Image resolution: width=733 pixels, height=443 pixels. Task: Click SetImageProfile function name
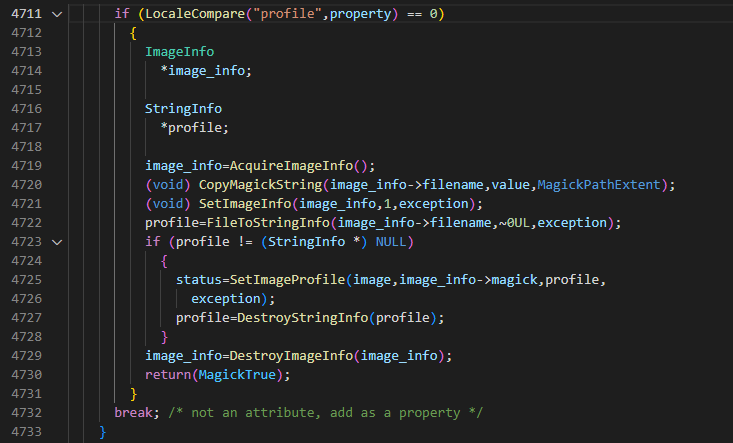point(287,280)
